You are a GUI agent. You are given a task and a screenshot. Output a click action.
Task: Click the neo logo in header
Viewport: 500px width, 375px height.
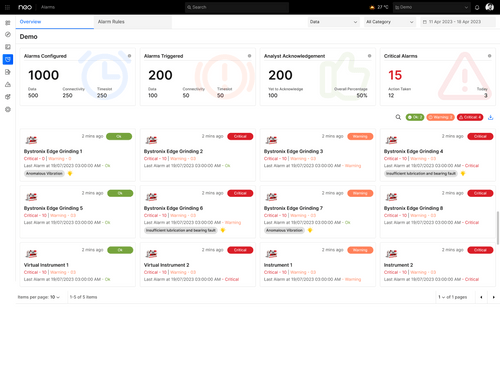pos(25,7)
